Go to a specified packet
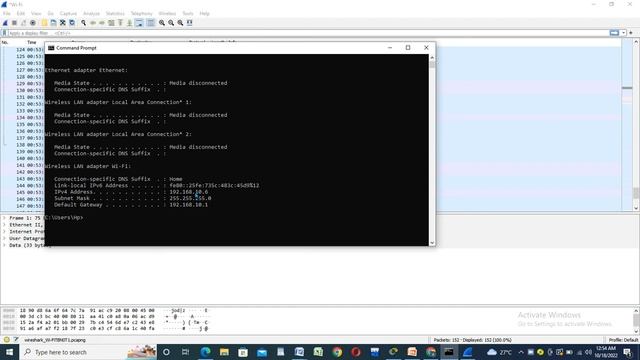 [x=111, y=23]
